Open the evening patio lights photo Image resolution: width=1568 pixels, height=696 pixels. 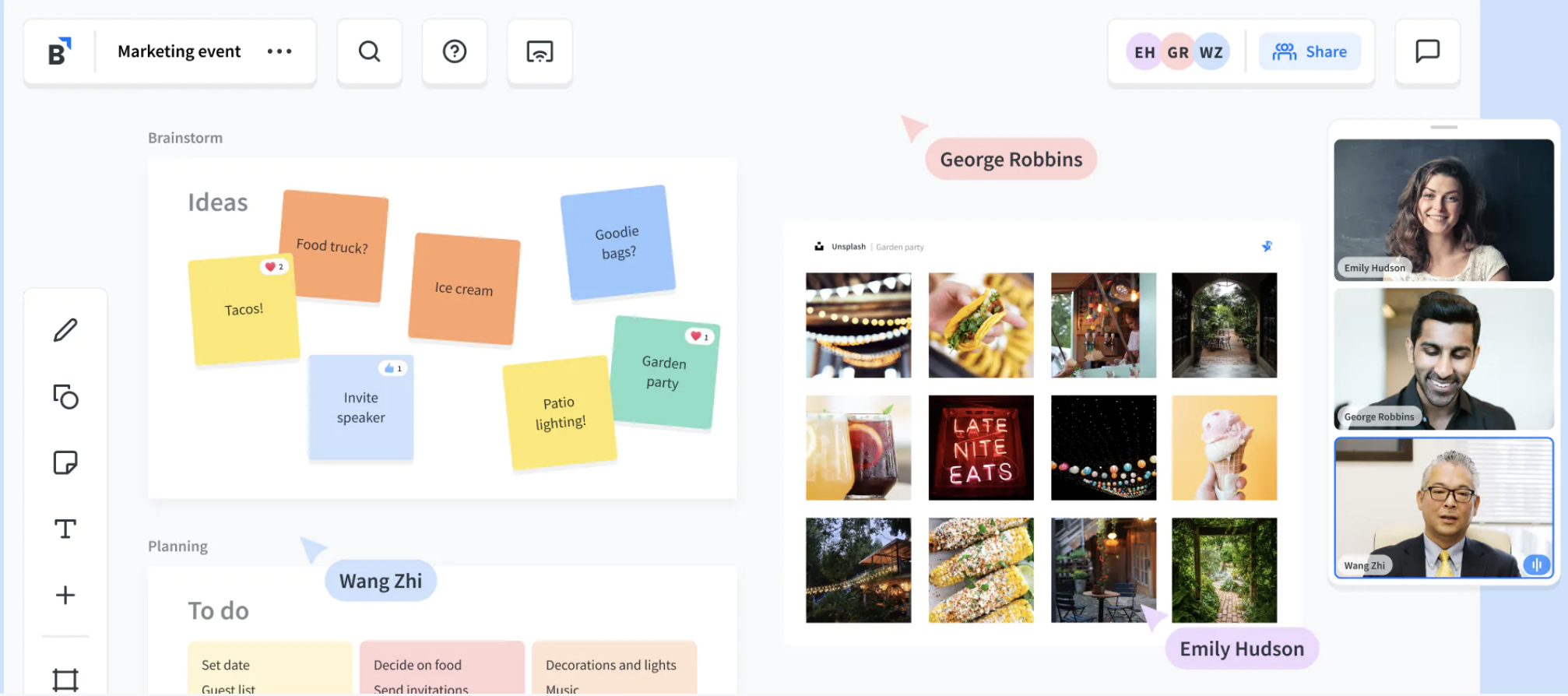[x=859, y=571]
